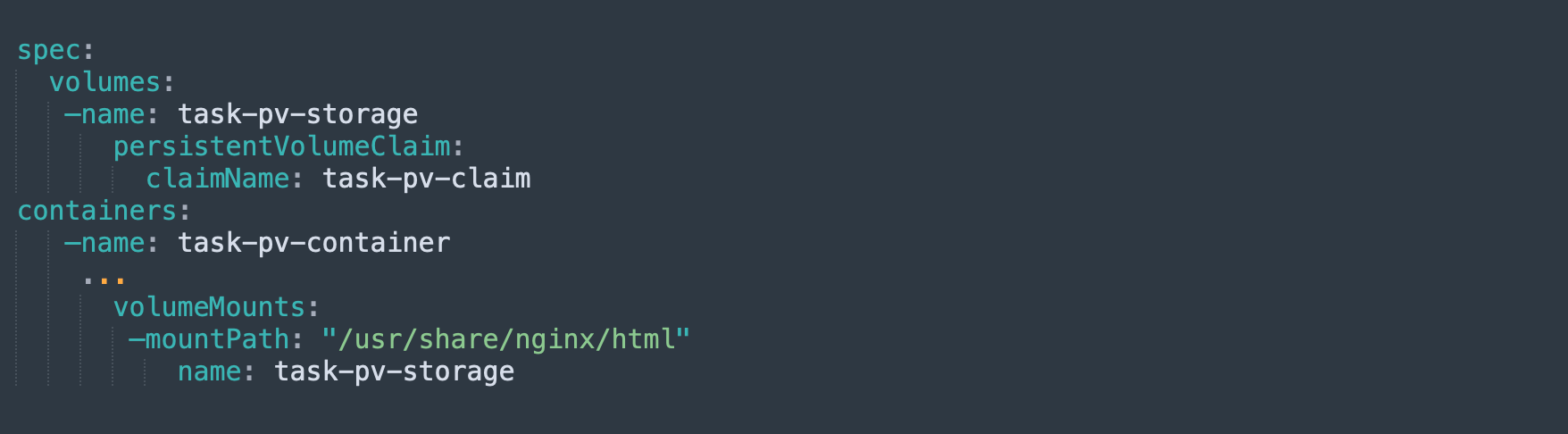Click the name key under mountPath
Screen dimensions: 1568x434
click(210, 371)
